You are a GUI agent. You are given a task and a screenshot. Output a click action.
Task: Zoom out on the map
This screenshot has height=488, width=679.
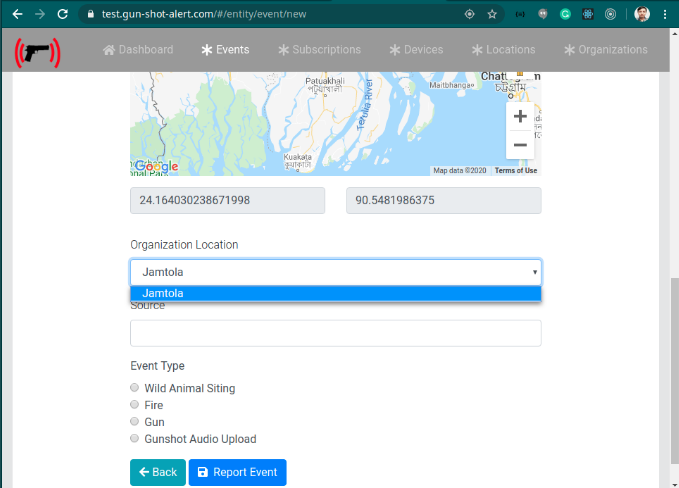coord(520,145)
